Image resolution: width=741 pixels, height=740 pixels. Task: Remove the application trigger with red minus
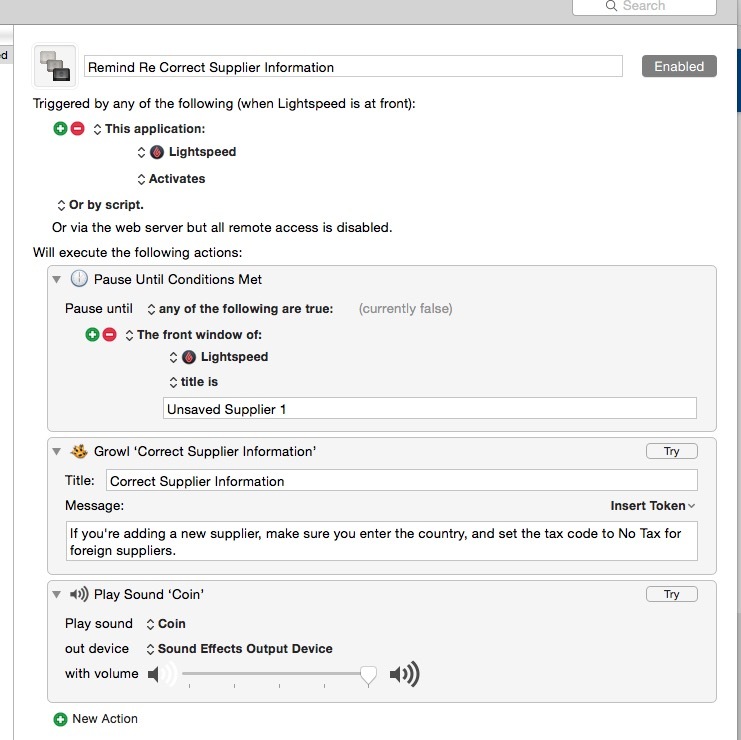[x=78, y=129]
